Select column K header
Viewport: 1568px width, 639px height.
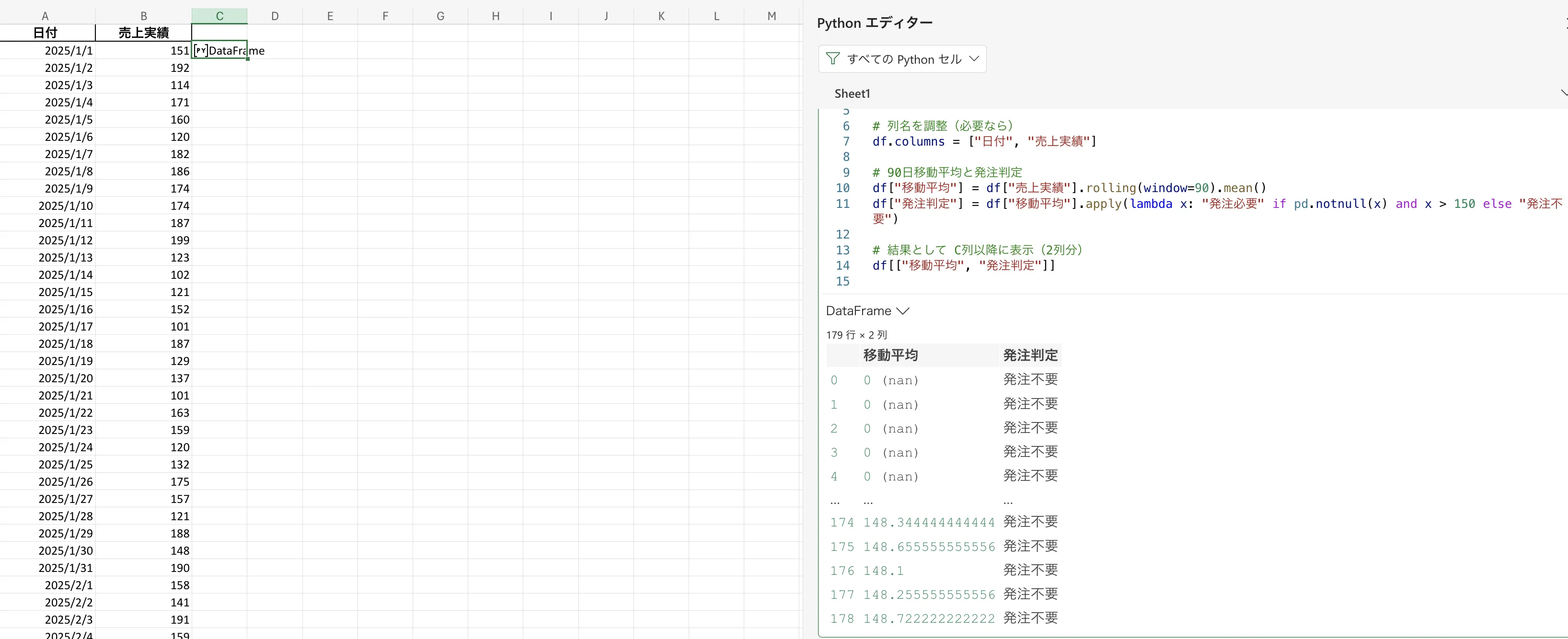coord(661,16)
